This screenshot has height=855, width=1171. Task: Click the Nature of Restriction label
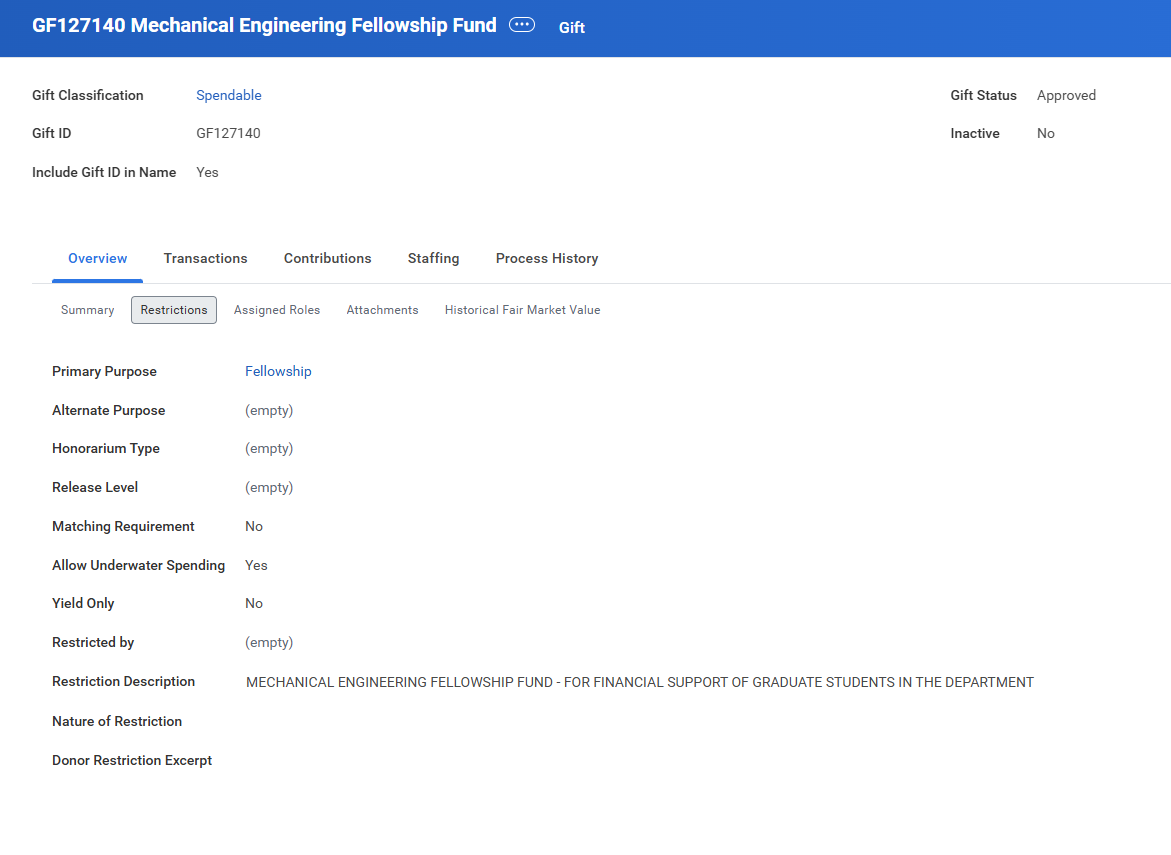pyautogui.click(x=117, y=721)
